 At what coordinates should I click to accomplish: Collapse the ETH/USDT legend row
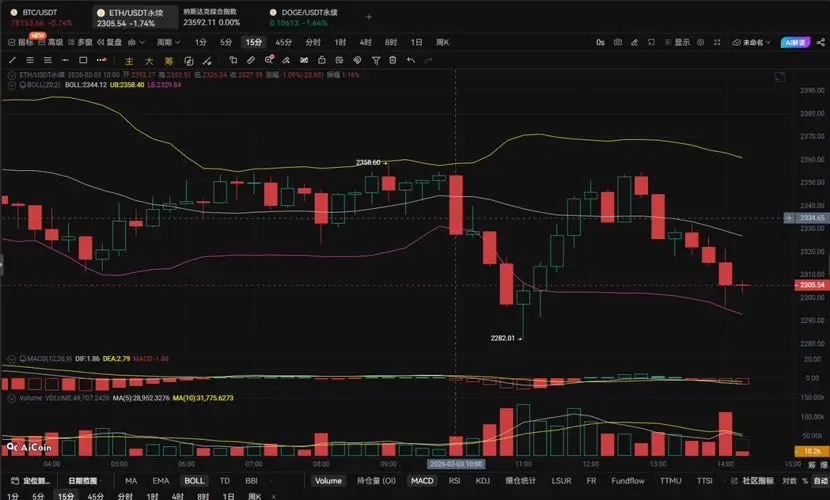point(12,75)
